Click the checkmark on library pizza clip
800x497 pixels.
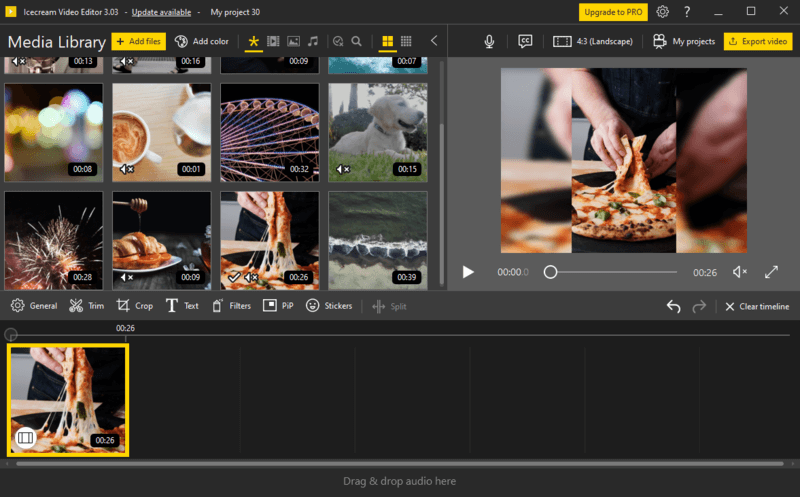click(x=234, y=277)
